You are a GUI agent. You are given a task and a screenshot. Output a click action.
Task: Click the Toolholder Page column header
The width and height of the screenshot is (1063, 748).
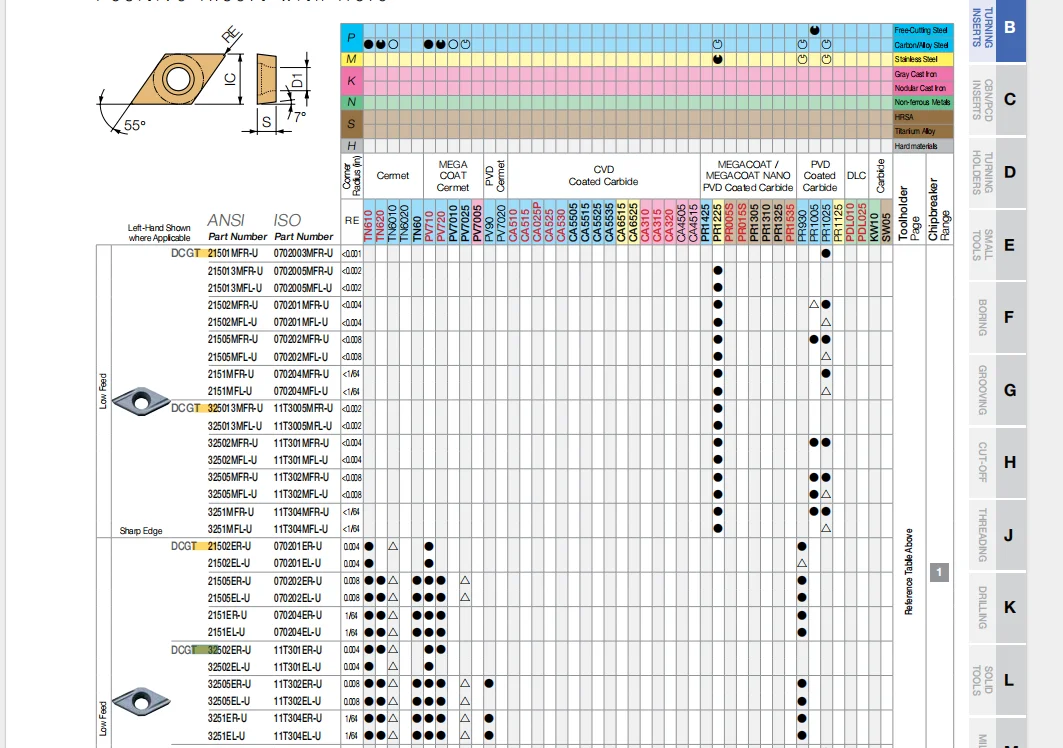click(x=908, y=213)
